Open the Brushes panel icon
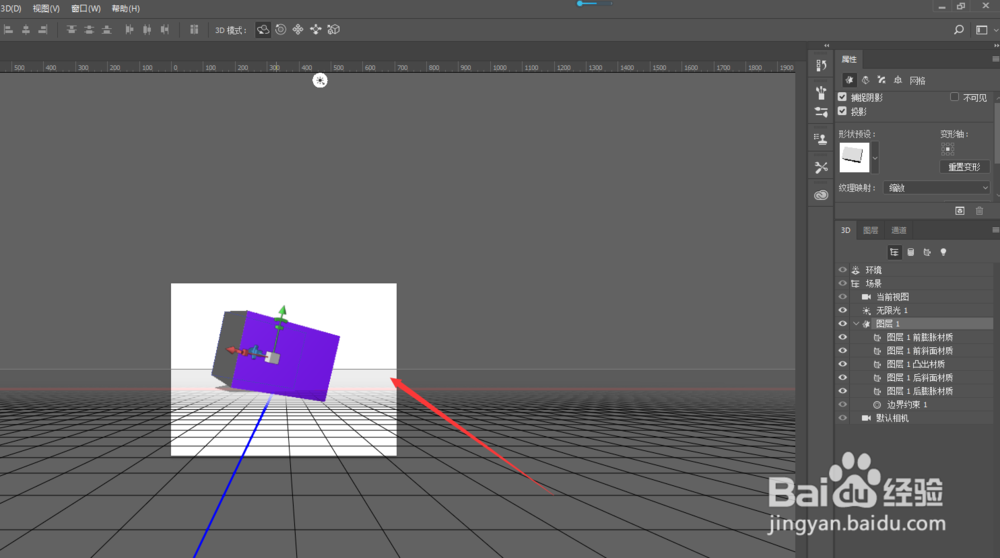Viewport: 1000px width, 558px height. pos(821,92)
